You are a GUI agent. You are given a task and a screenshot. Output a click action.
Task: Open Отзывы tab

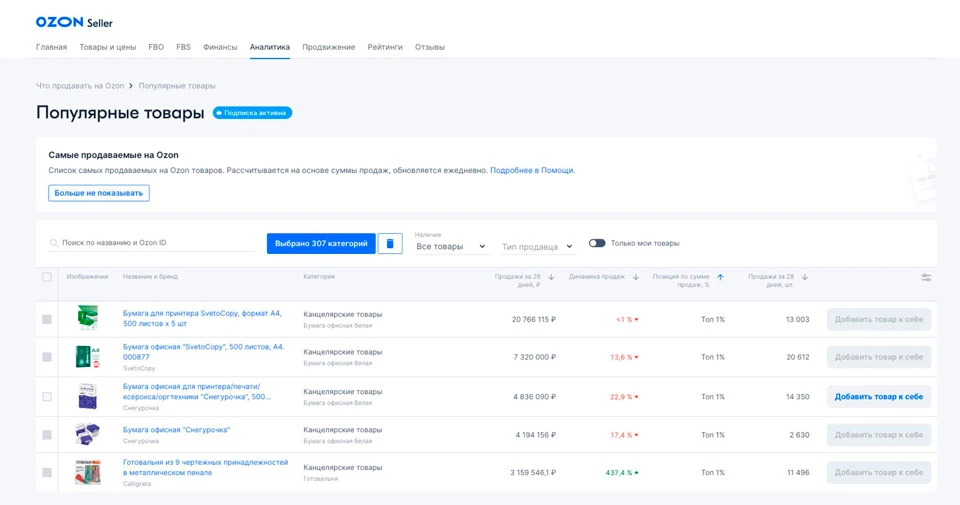[430, 47]
